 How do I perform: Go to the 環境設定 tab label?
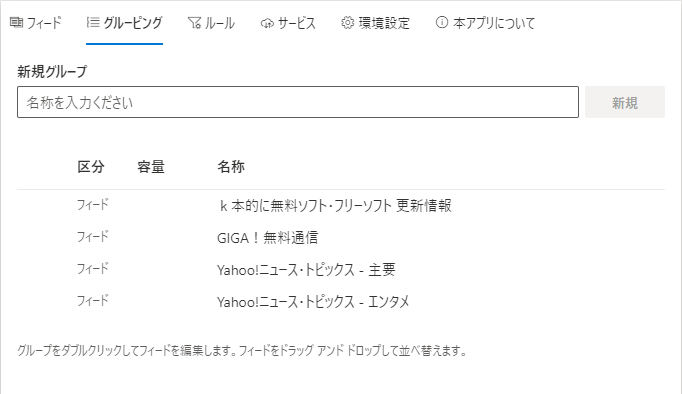coord(384,23)
